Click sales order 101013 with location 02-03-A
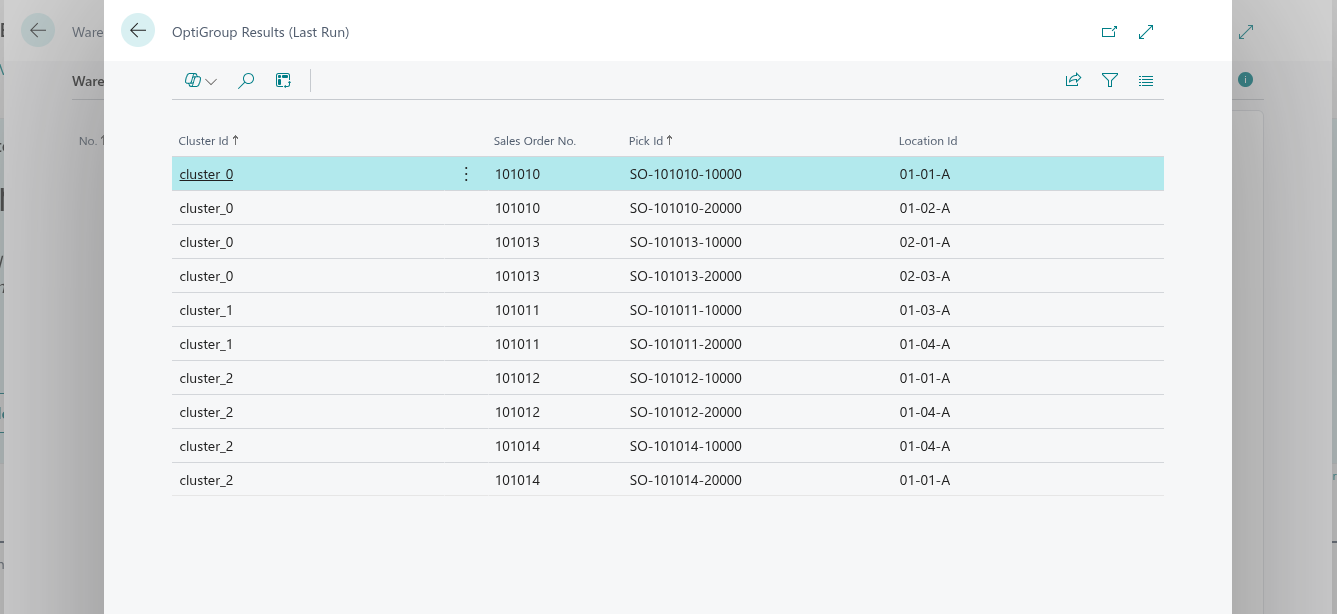 [x=517, y=276]
